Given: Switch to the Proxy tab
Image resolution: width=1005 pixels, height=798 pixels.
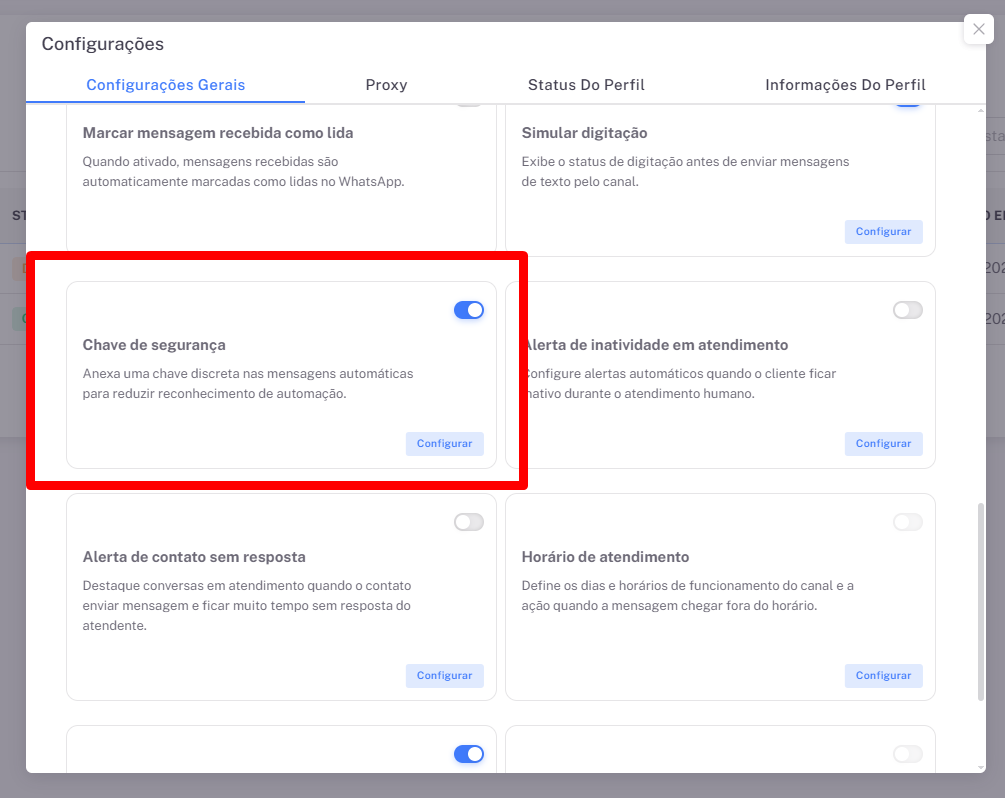Looking at the screenshot, I should click(x=386, y=85).
